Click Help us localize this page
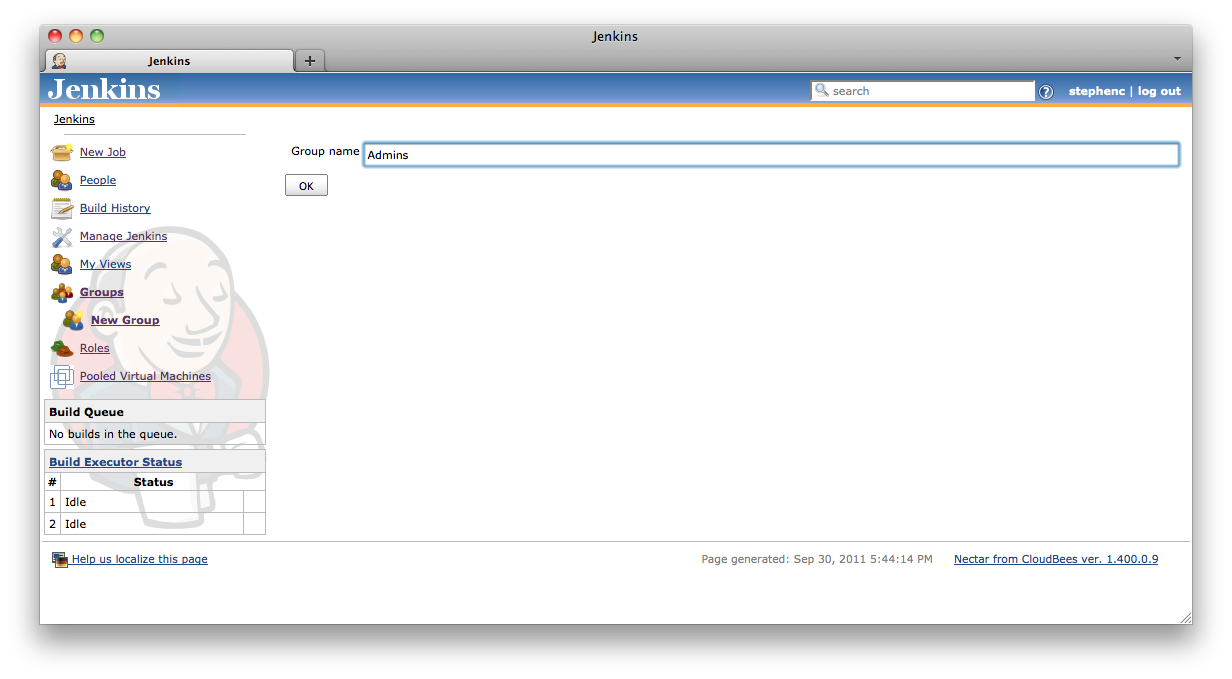Screen dimensions: 1232x679 click(x=140, y=559)
